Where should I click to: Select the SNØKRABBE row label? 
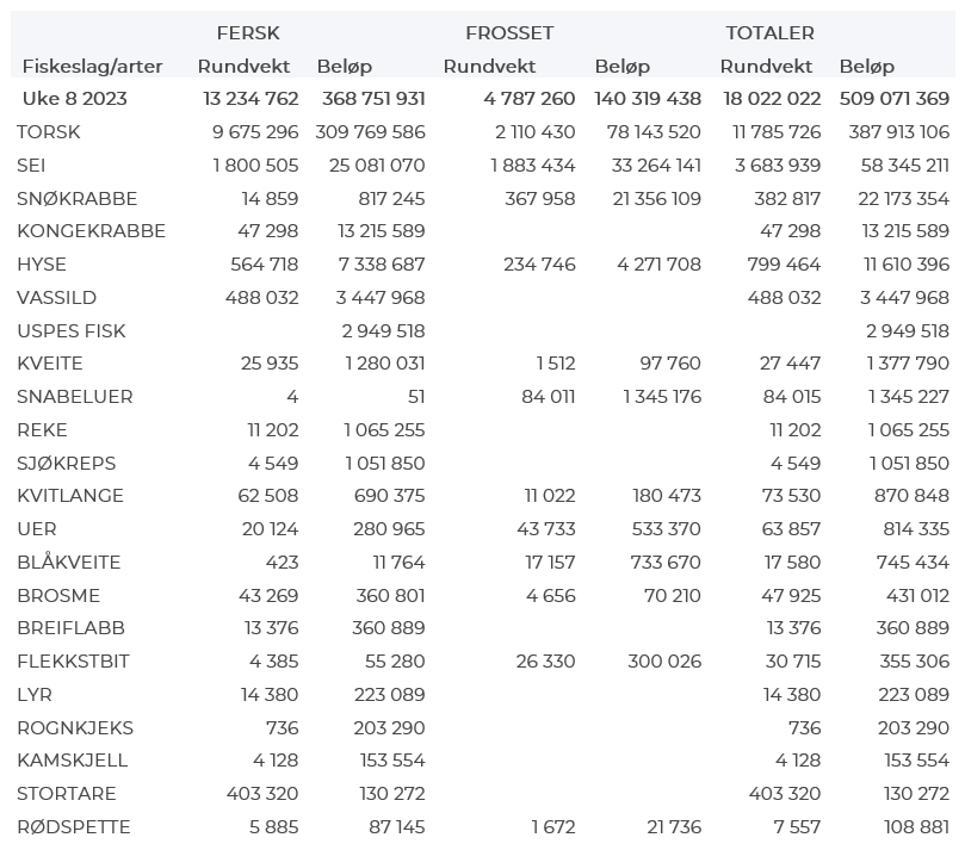point(77,199)
